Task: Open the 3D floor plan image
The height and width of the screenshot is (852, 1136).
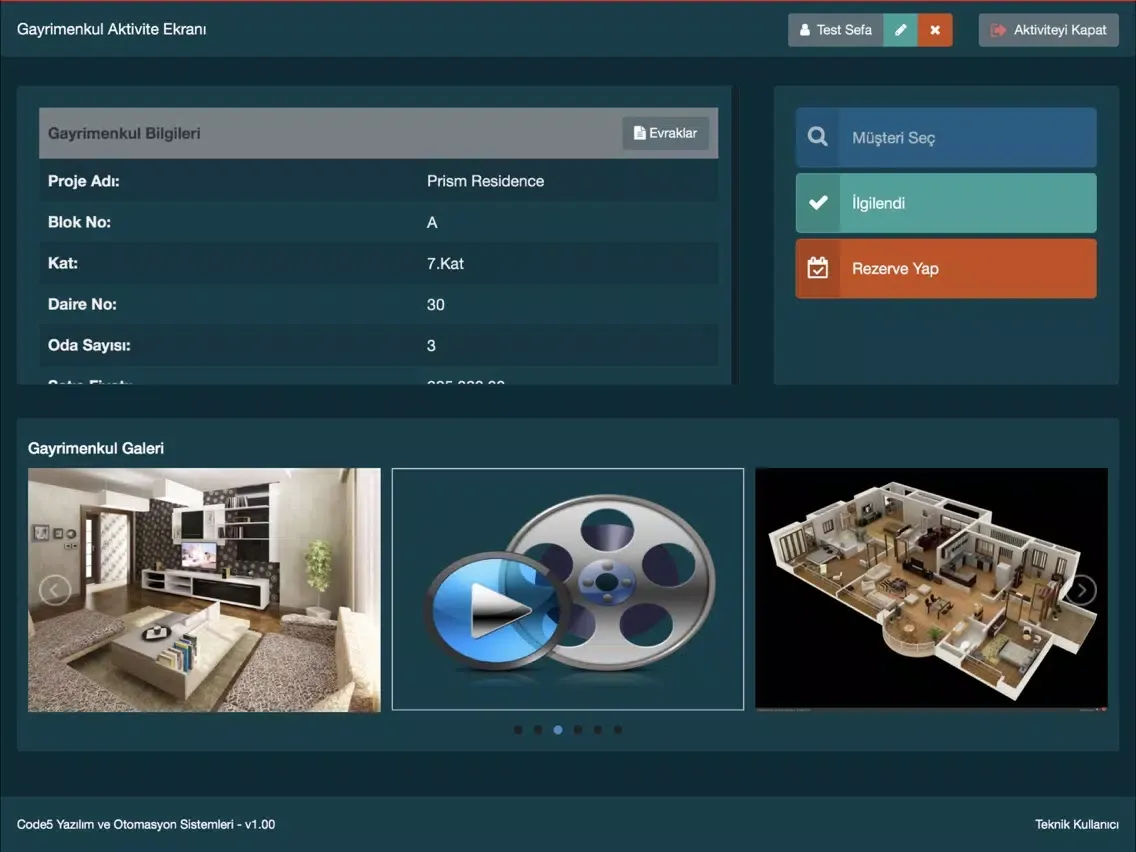Action: pos(931,590)
